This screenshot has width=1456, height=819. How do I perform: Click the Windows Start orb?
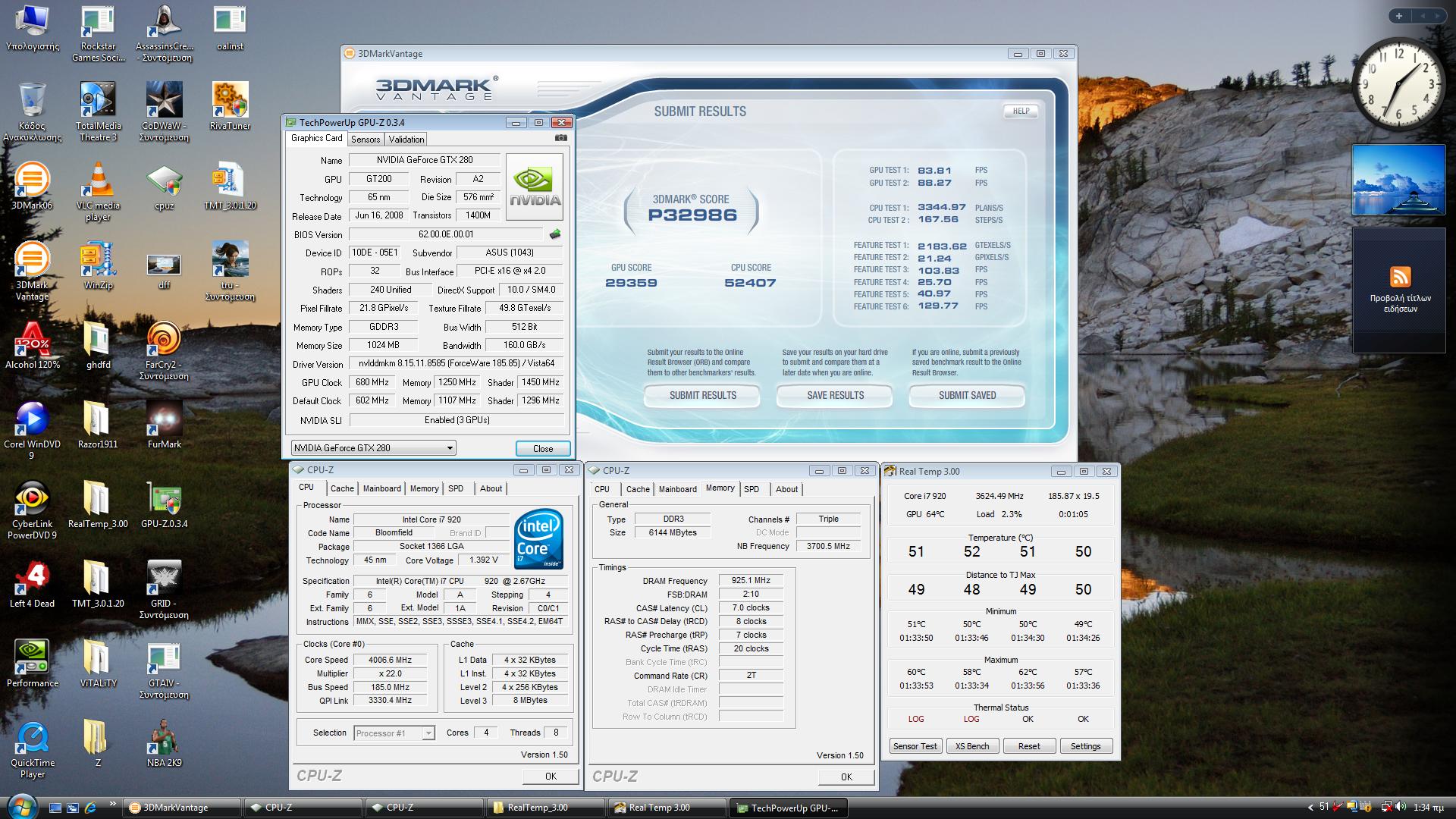(x=20, y=806)
